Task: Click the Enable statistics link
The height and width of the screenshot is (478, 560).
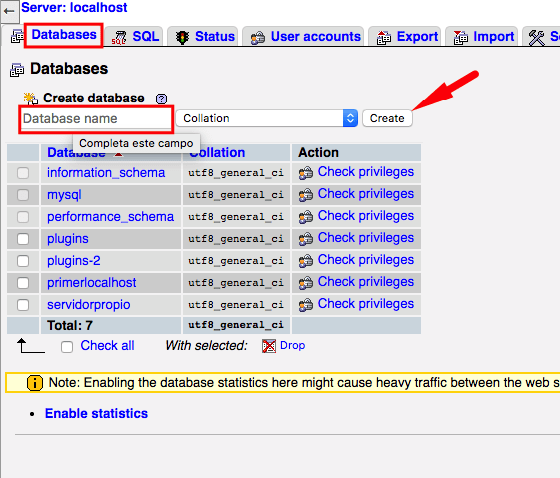Action: coord(96,413)
